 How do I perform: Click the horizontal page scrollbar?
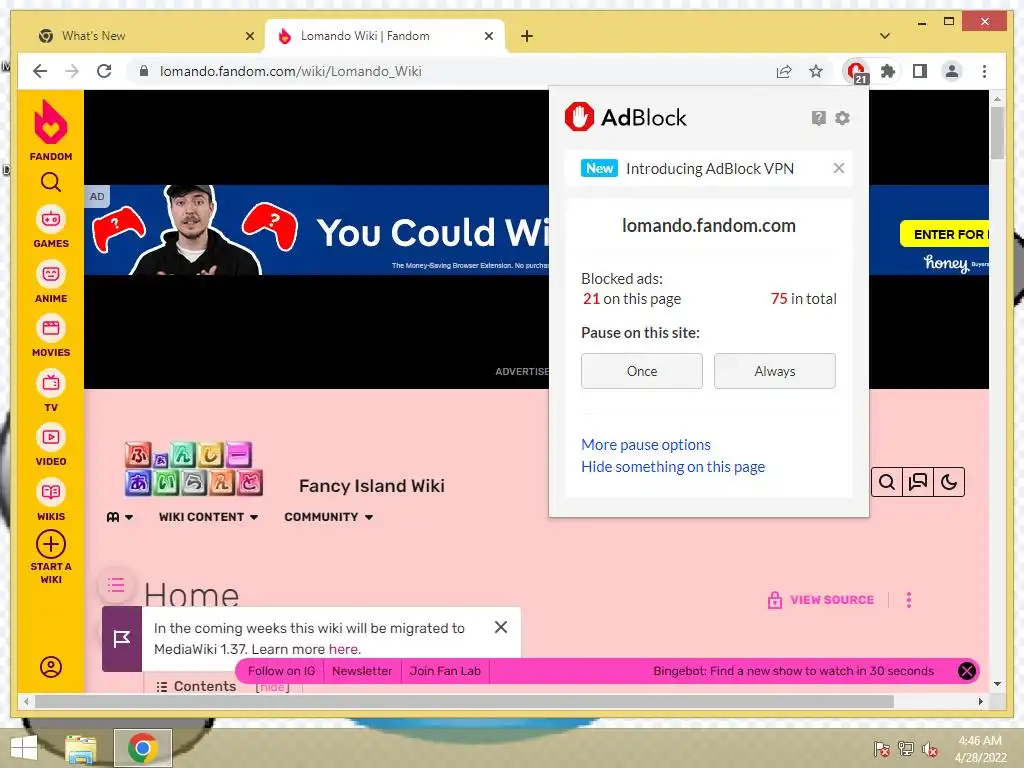(464, 701)
